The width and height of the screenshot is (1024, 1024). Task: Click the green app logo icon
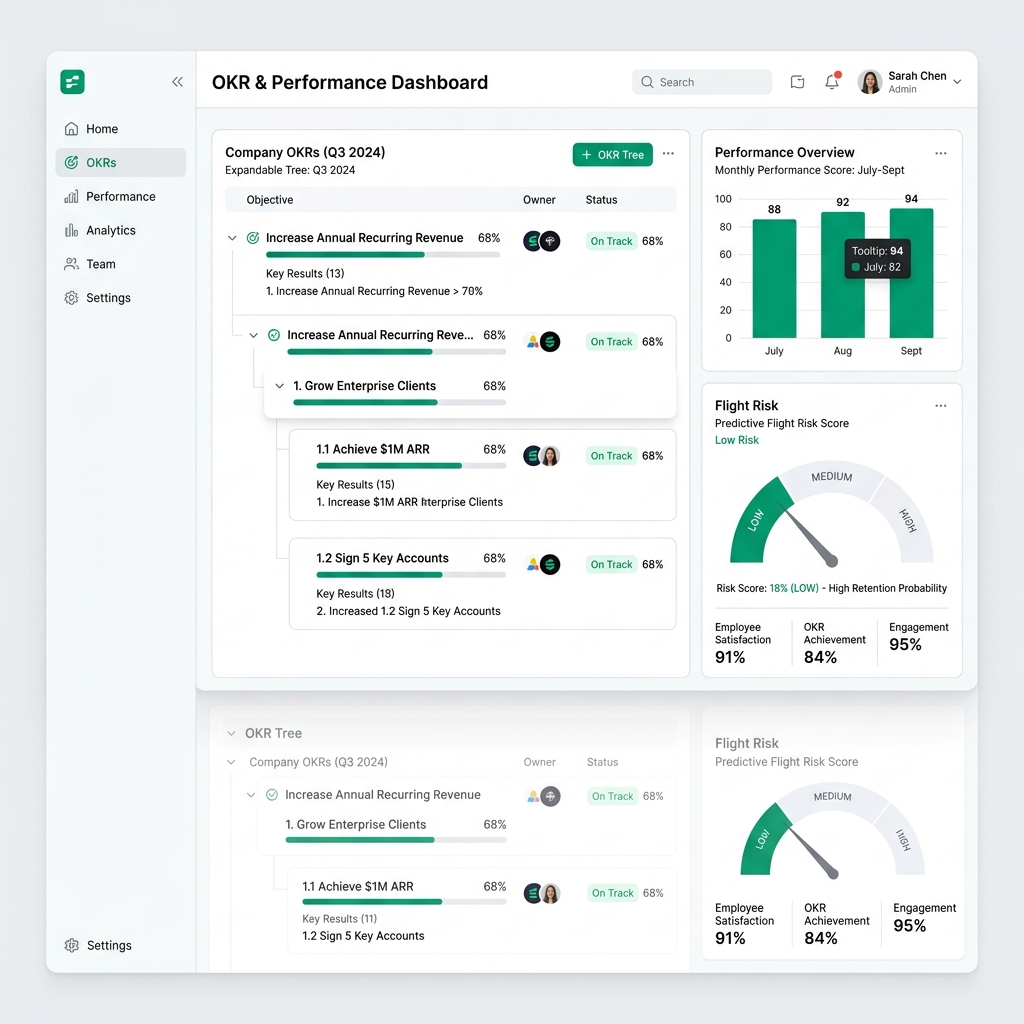72,82
